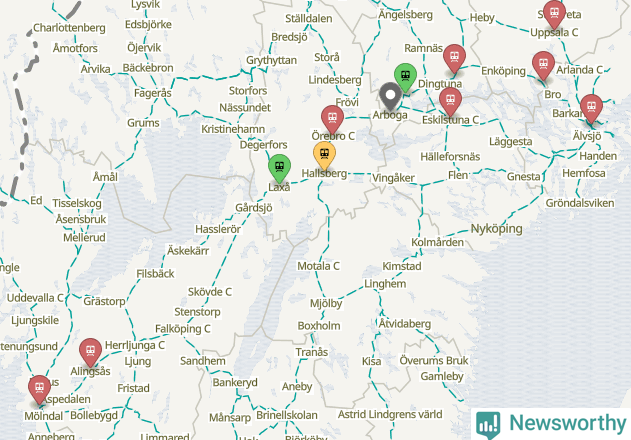Click the red train marker at Älvsjö
The image size is (631, 440).
591,108
